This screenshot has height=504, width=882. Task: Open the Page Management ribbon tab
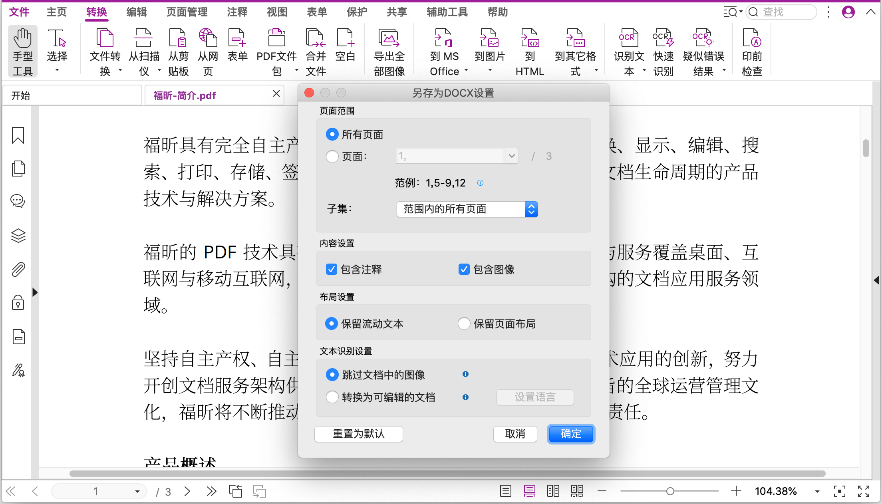[x=187, y=12]
